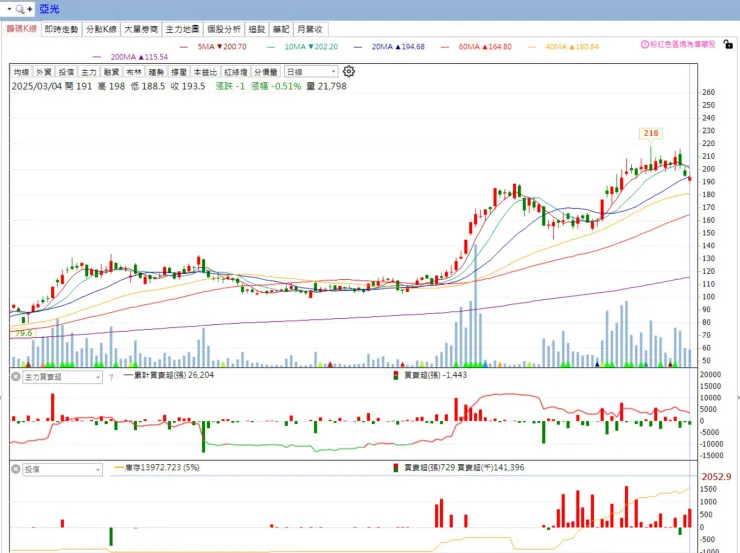Toggle the 分價量 button
Viewport: 740px width, 553px height.
tap(266, 72)
